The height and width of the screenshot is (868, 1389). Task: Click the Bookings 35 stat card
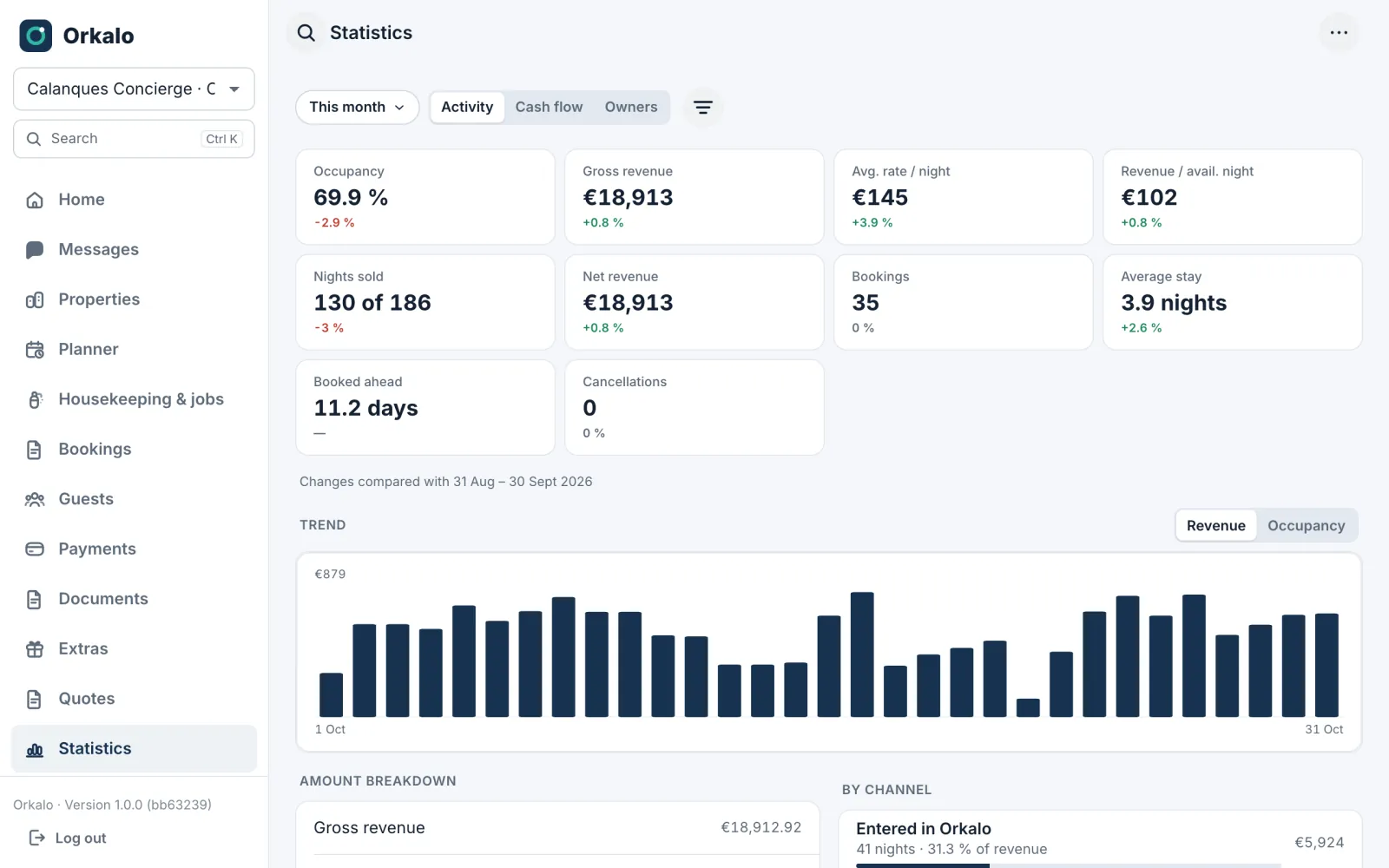tap(964, 302)
